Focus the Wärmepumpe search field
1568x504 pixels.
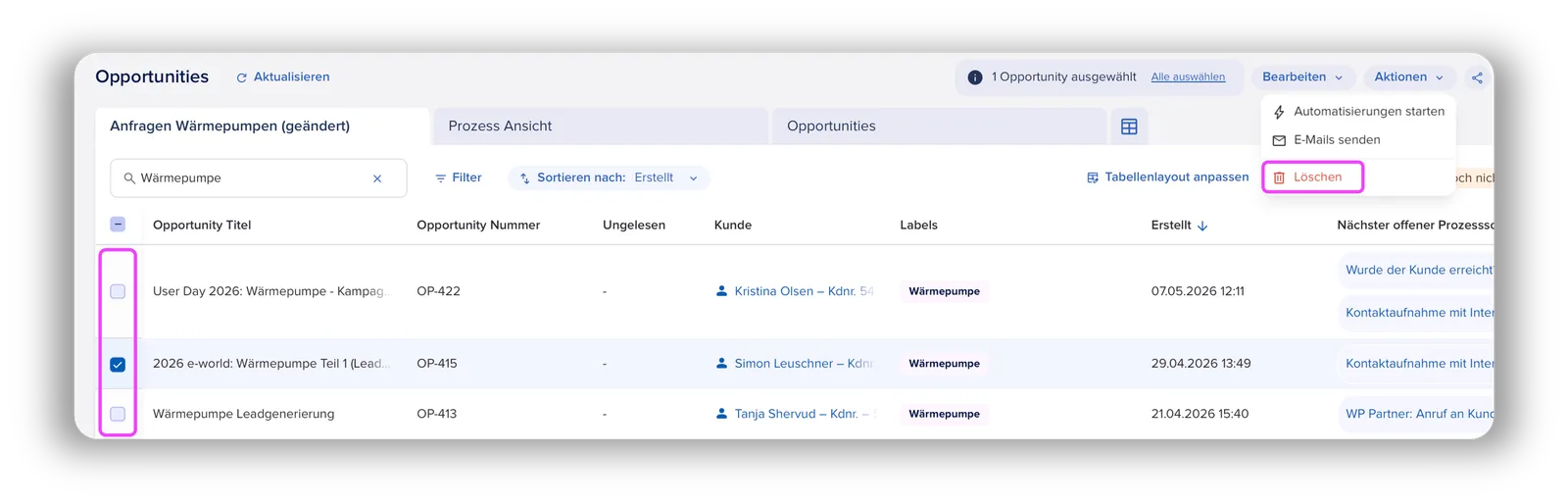259,178
